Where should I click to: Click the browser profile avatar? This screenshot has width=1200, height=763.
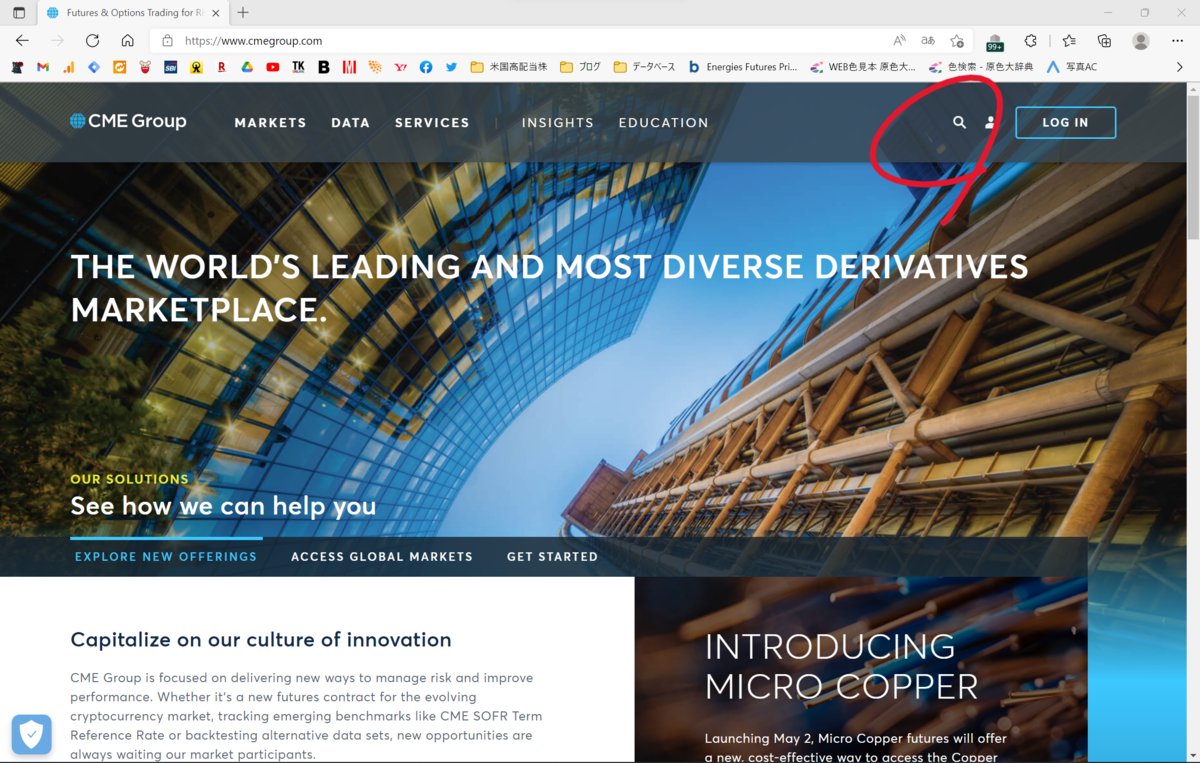coord(1141,41)
